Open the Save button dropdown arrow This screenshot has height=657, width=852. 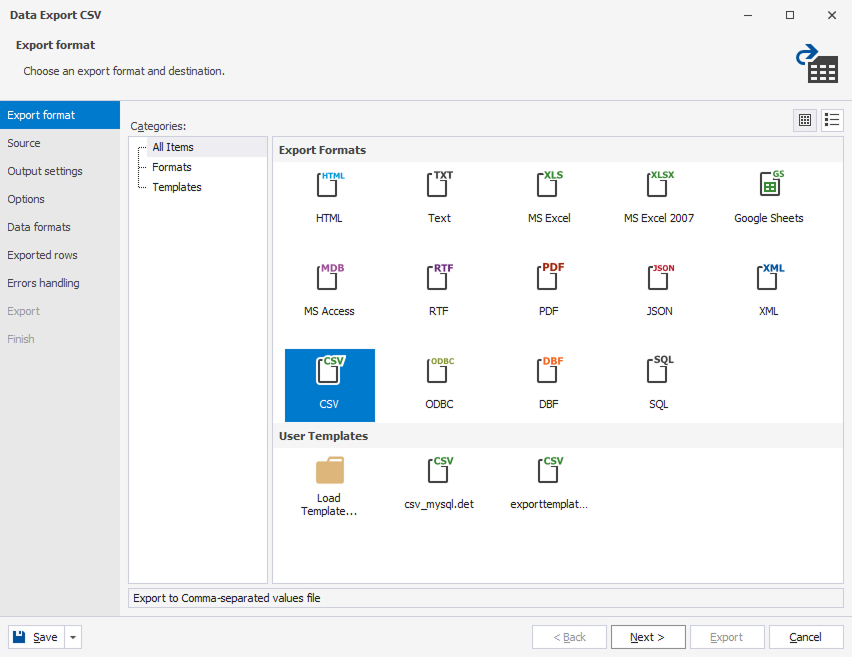pos(74,637)
